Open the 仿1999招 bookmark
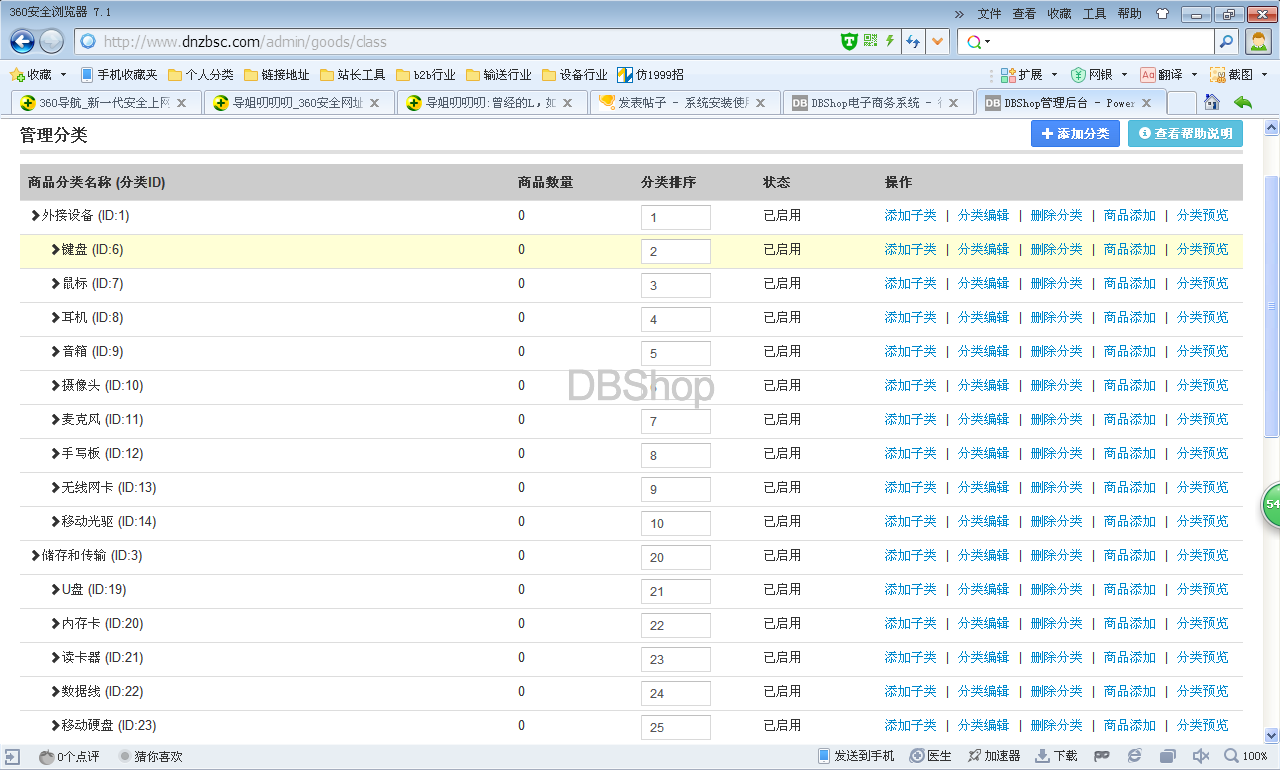1280x770 pixels. tap(651, 75)
